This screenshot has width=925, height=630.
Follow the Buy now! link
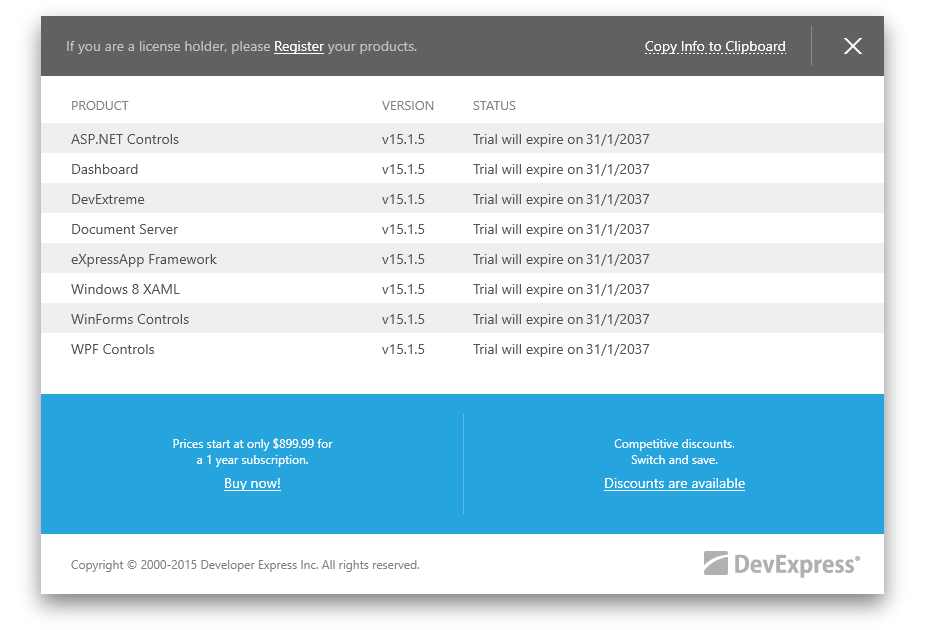tap(252, 484)
